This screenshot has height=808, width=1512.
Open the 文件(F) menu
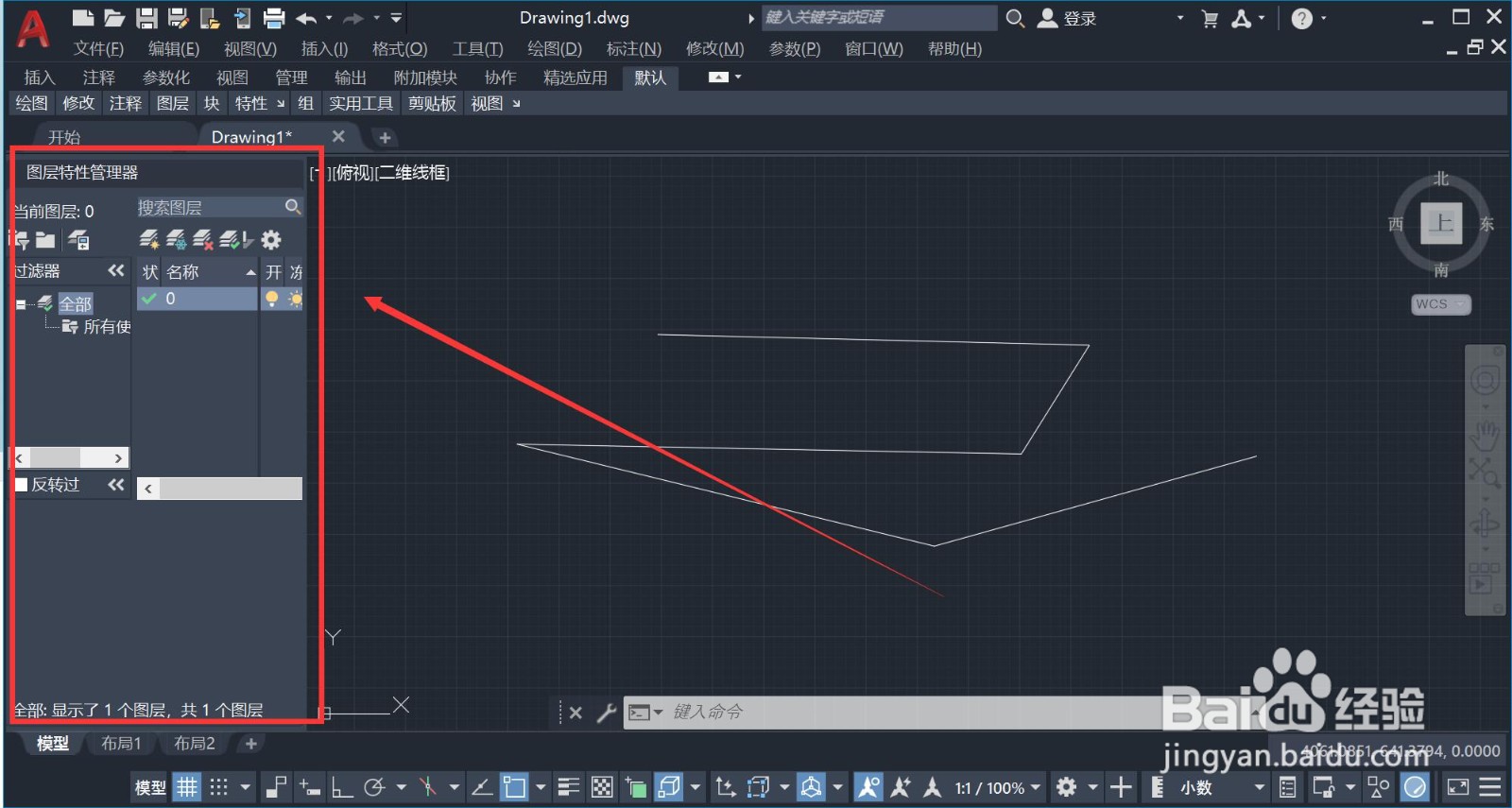(x=98, y=48)
